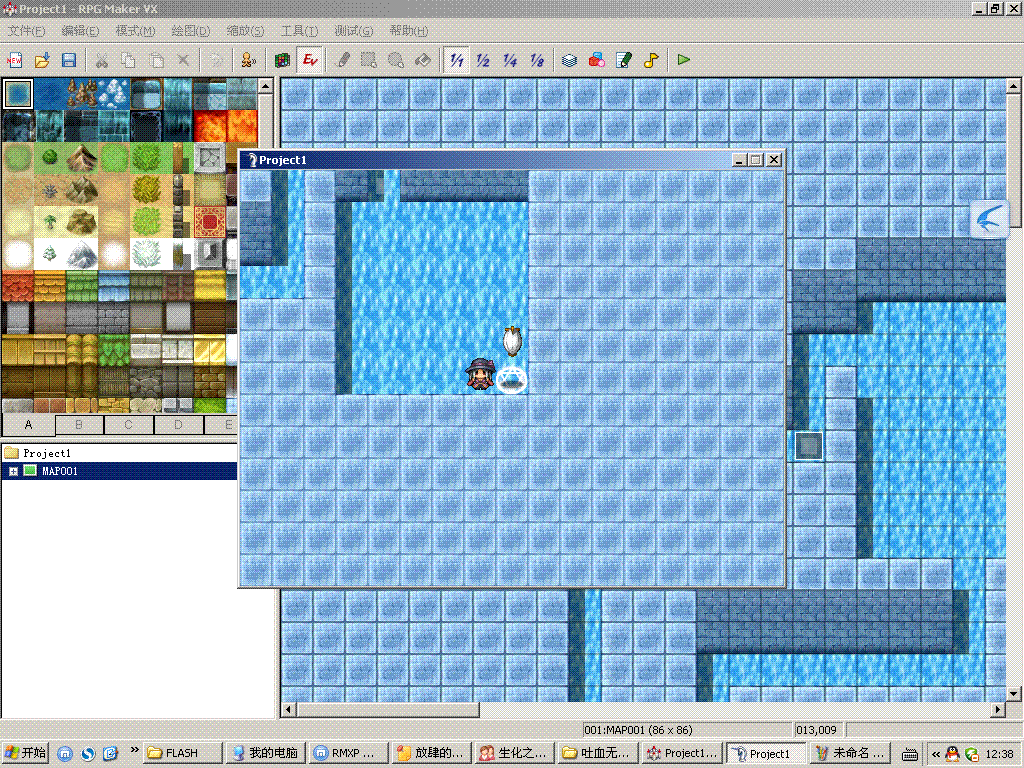Set map zoom scale to 1/4
Viewport: 1024px width, 768px height.
click(510, 60)
